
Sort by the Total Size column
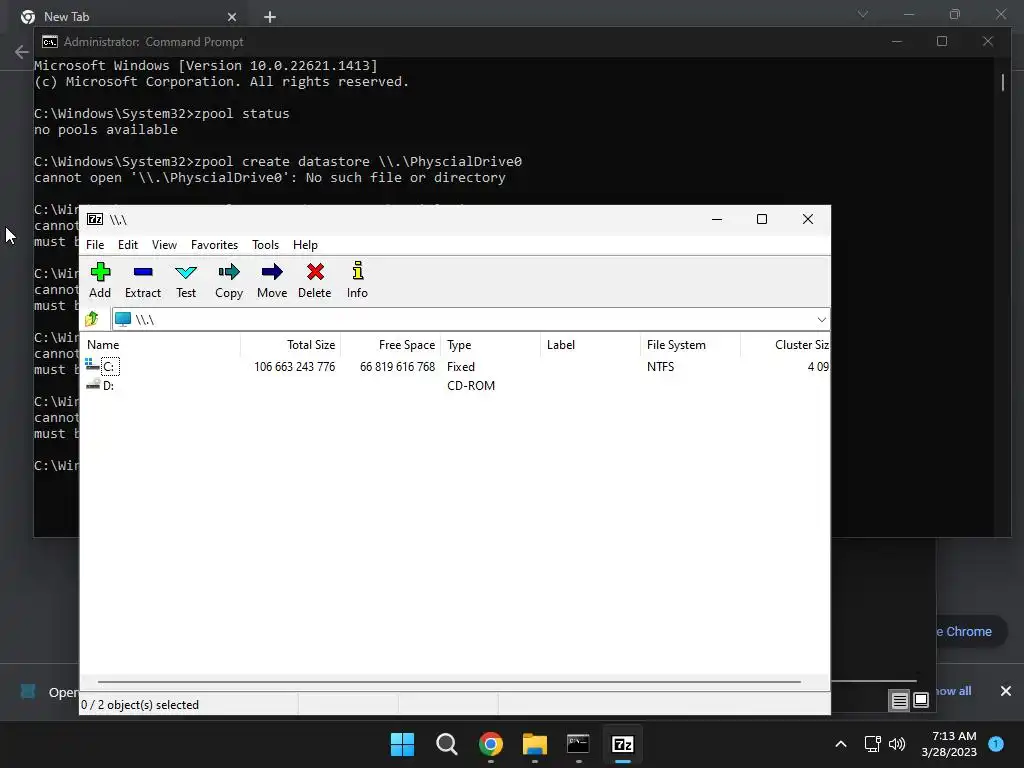tap(291, 345)
